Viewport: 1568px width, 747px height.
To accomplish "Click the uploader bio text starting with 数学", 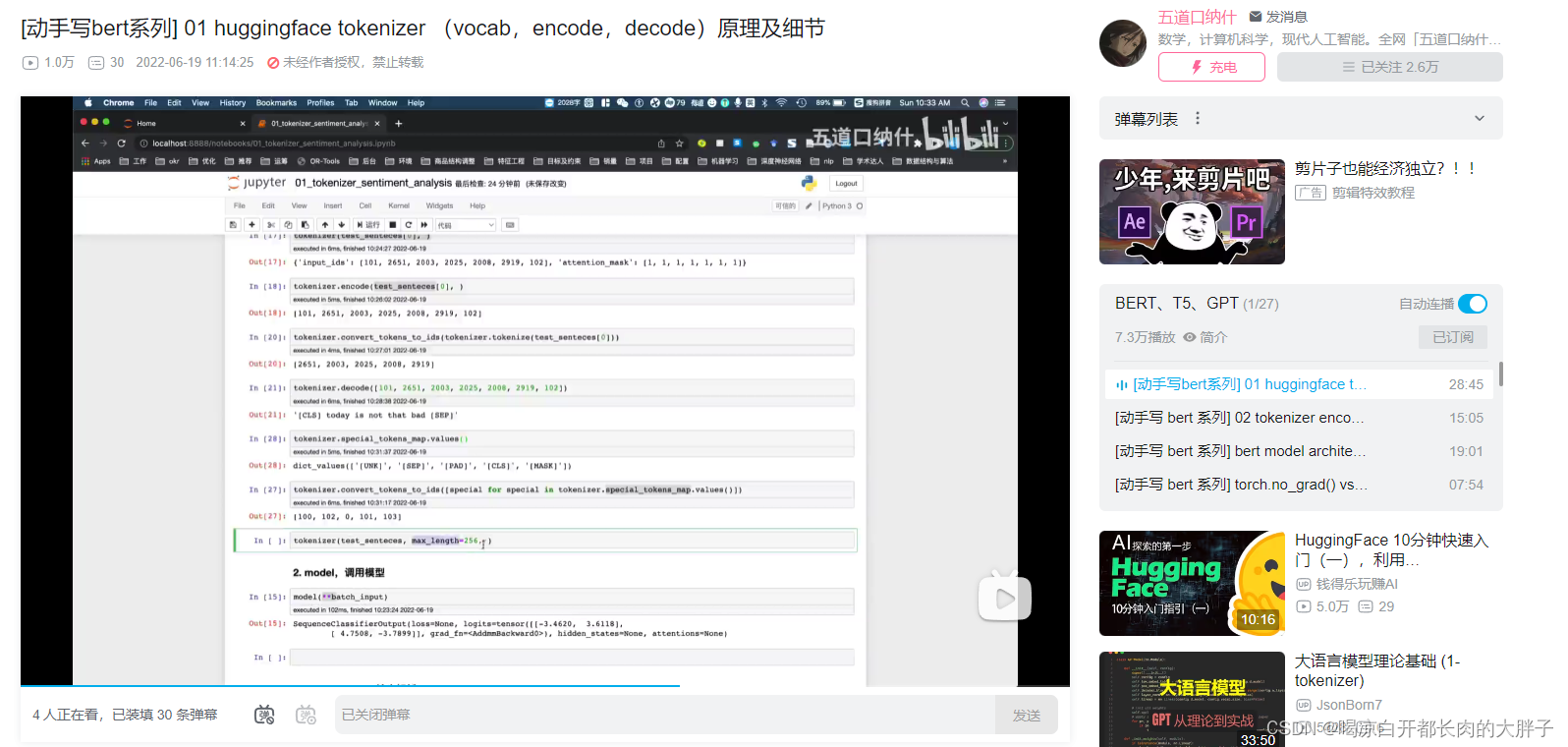I will (x=1330, y=39).
